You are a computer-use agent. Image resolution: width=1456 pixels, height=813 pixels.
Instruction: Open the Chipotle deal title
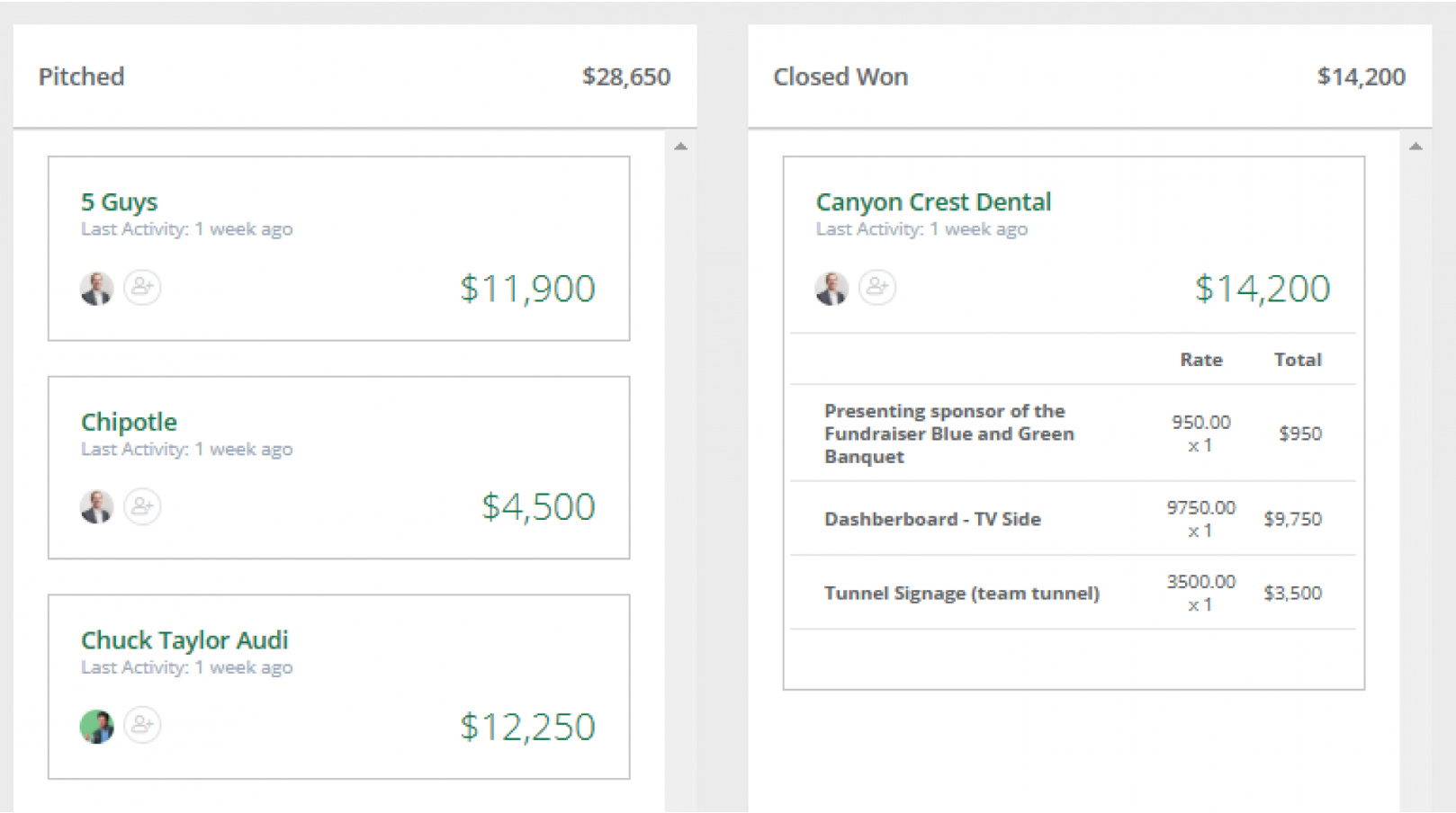pyautogui.click(x=129, y=422)
